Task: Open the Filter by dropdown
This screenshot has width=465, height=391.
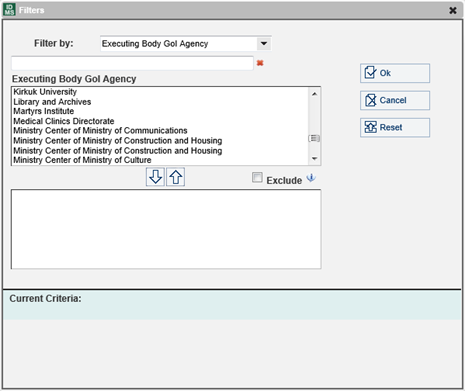Action: pos(264,43)
